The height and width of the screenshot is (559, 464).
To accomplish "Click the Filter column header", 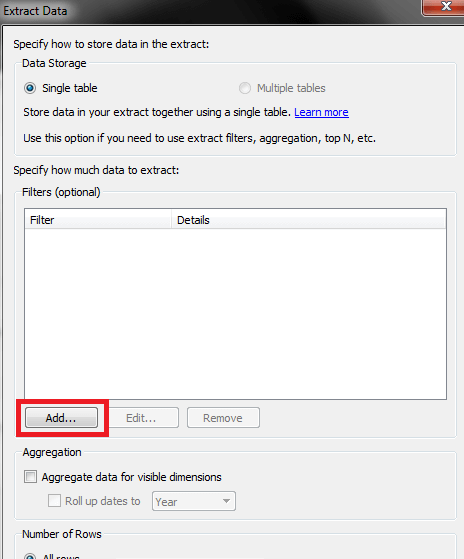I will pos(98,220).
